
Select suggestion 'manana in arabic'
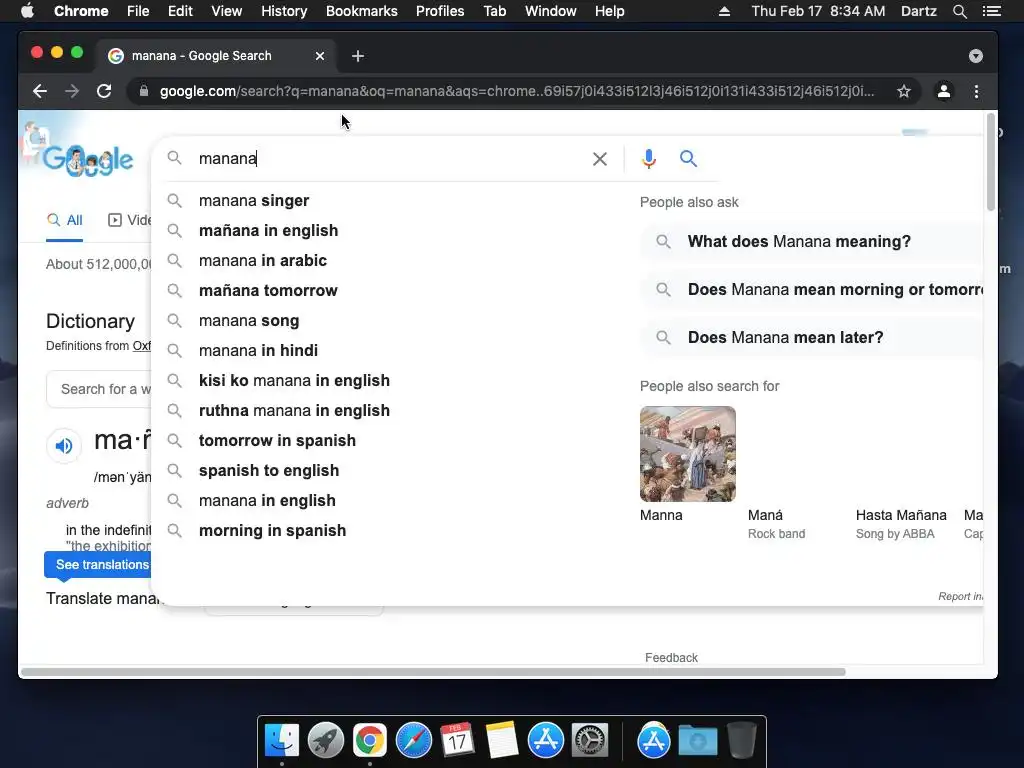point(263,261)
